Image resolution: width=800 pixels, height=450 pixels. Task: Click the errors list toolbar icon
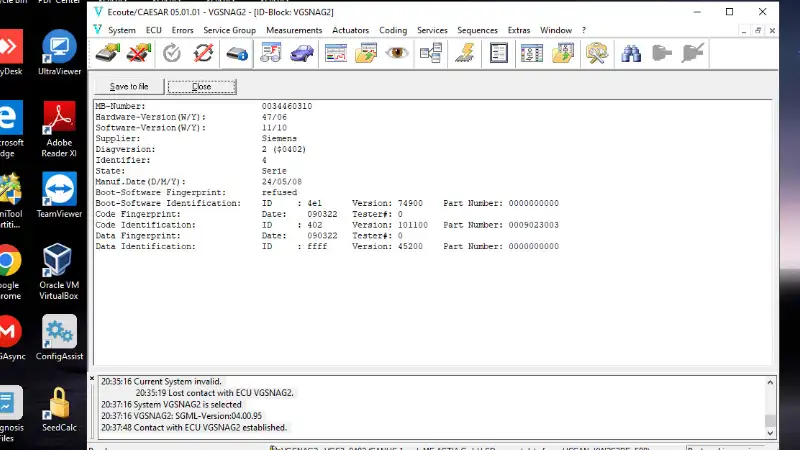click(x=270, y=53)
